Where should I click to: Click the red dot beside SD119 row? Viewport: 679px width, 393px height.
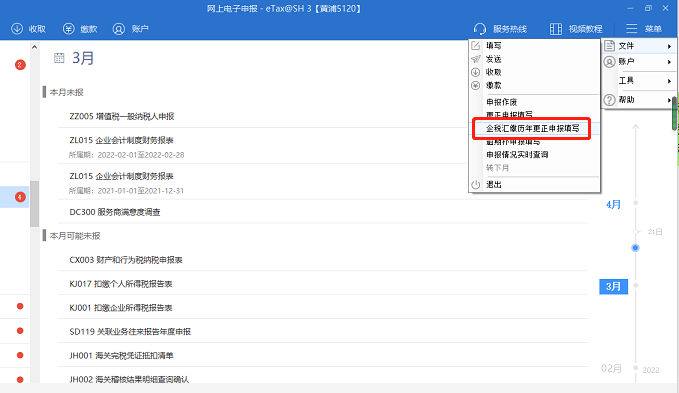[x=20, y=331]
